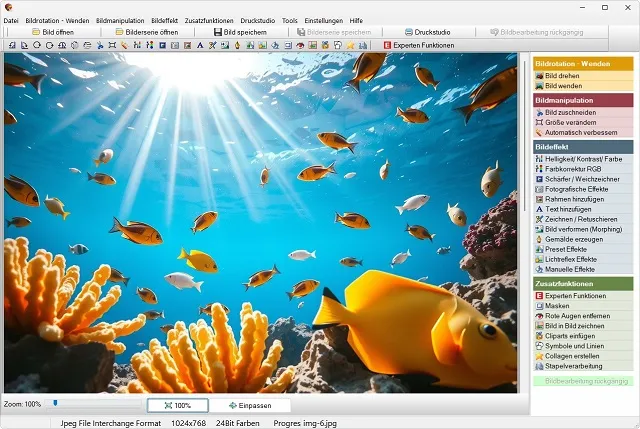The image size is (640, 429).
Task: Click the '1024x768' status bar entry
Action: pos(188,423)
